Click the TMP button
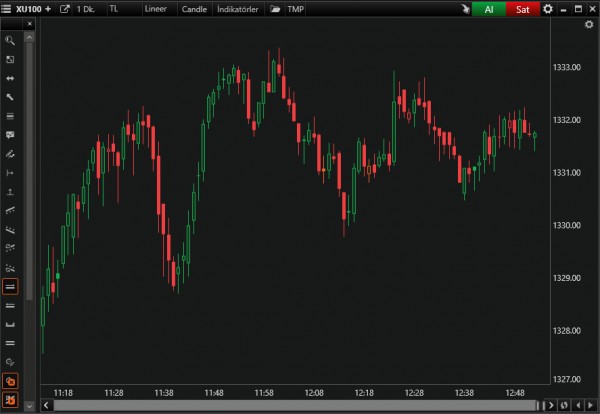Viewport: 600px width, 414px height. [296, 9]
